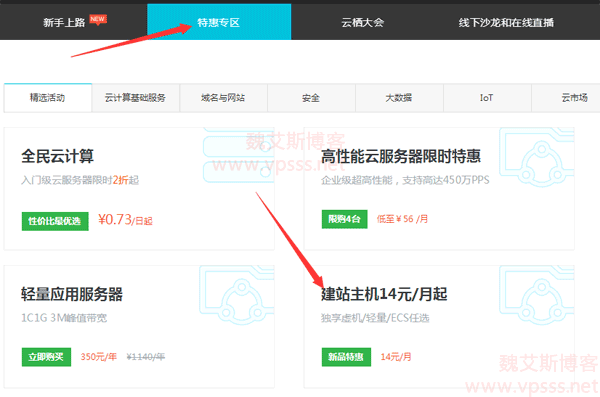Click 入门级云服务器限时2折起 description
The height and width of the screenshot is (397, 600).
(x=80, y=180)
